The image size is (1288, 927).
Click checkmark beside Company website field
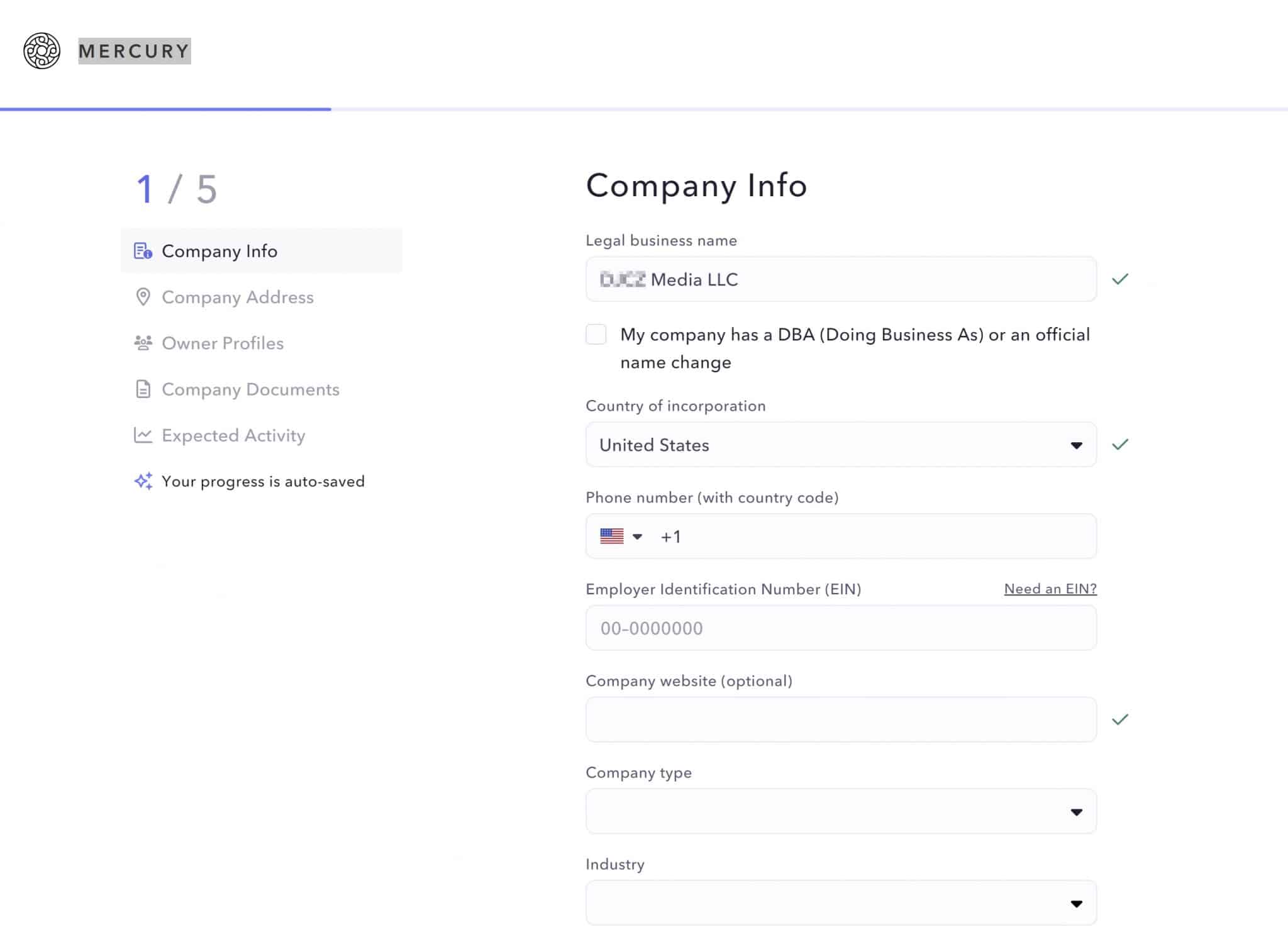(x=1120, y=719)
